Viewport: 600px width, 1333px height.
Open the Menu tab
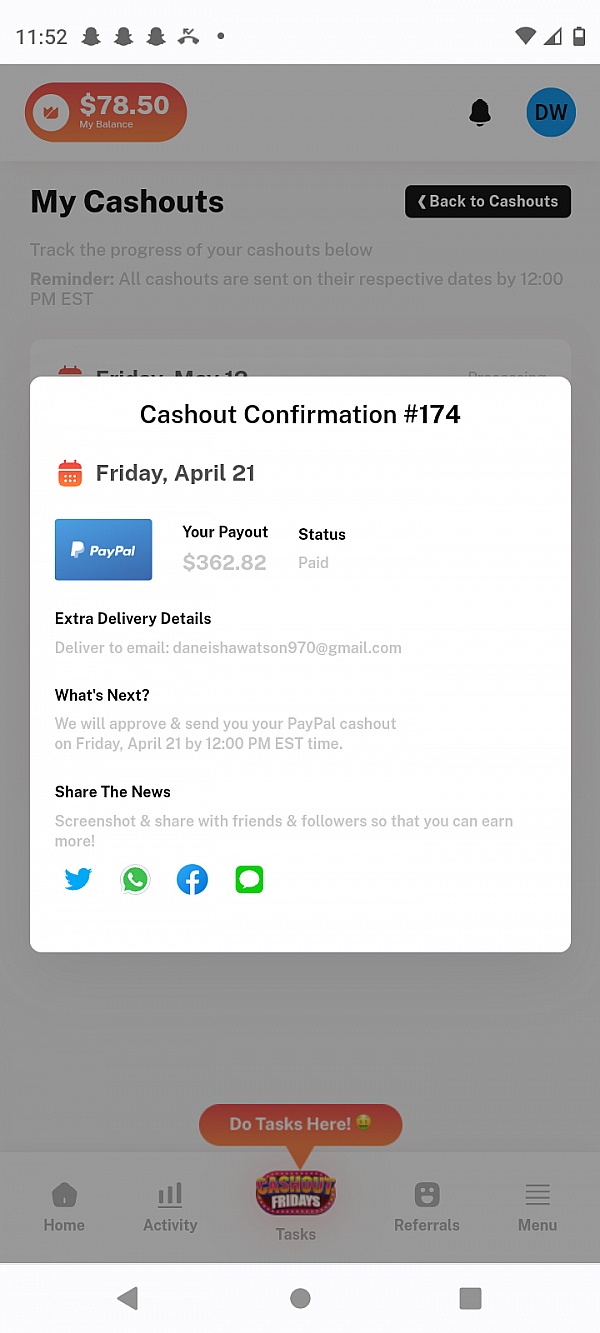[x=537, y=1207]
